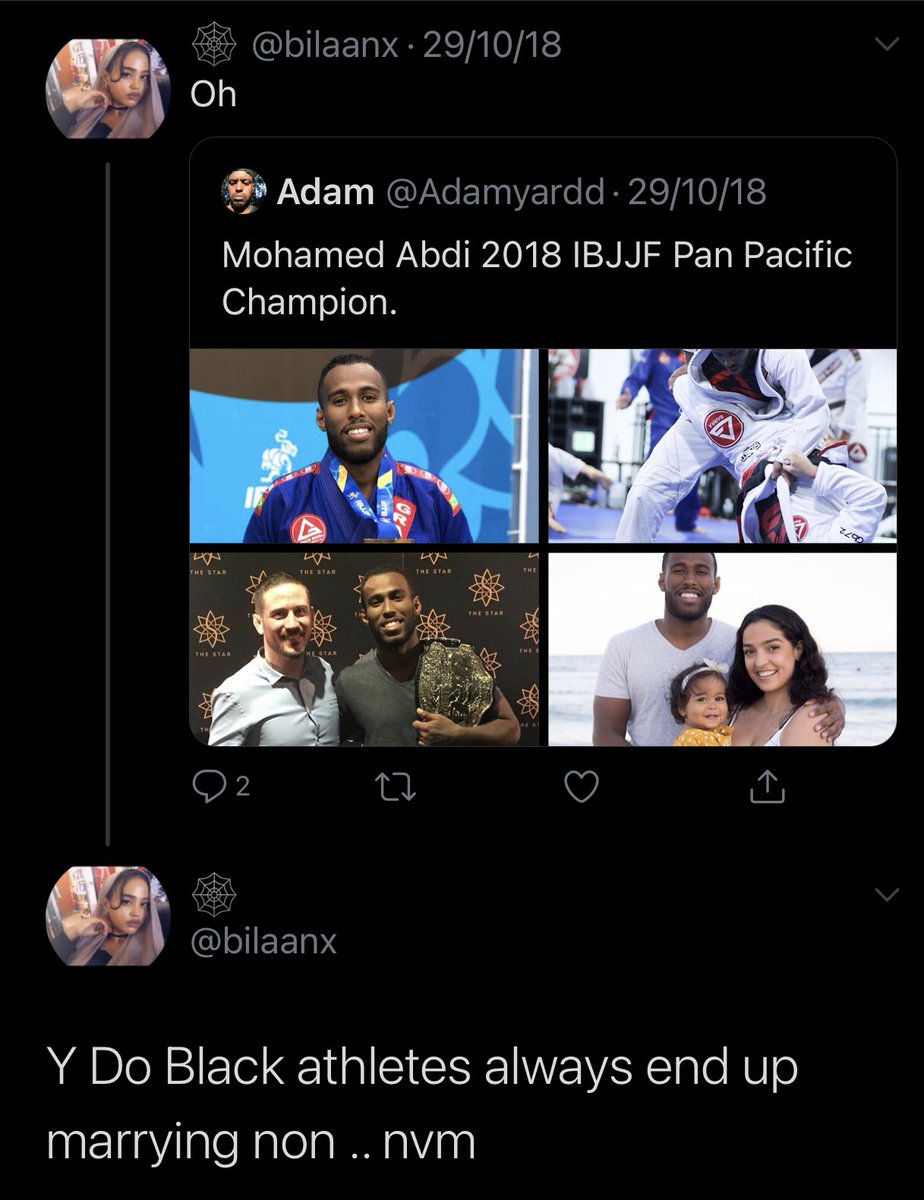The height and width of the screenshot is (1200, 924).
Task: Expand the chevron menu on the first tweet
Action: 886,43
